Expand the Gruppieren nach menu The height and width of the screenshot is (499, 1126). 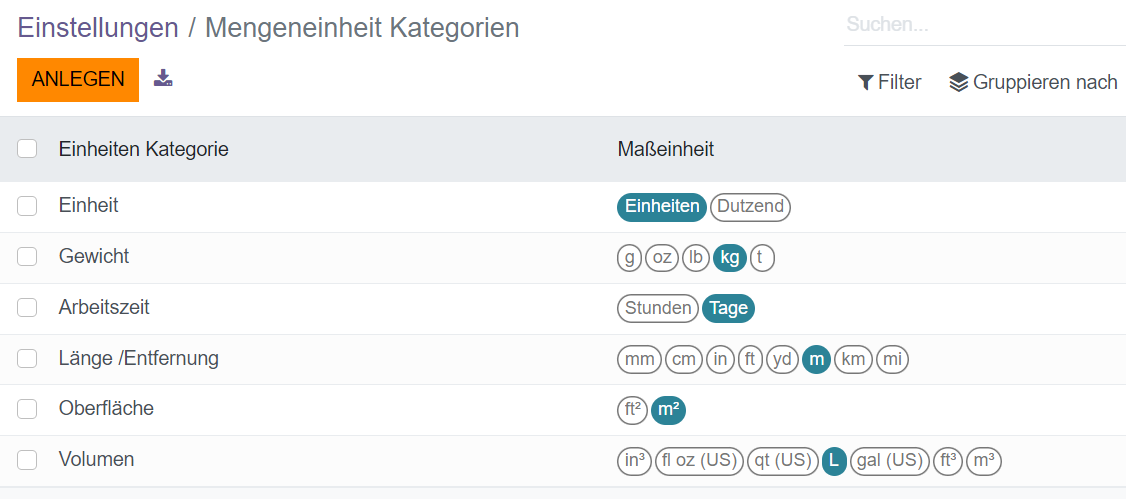1032,83
